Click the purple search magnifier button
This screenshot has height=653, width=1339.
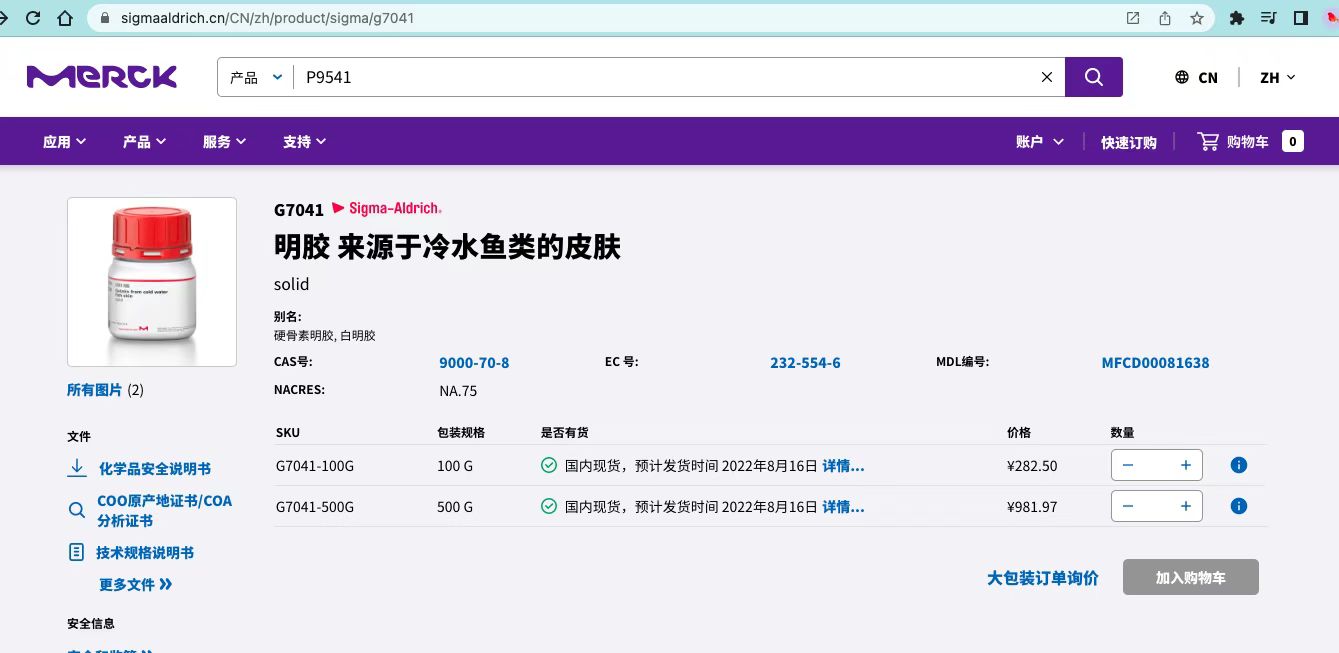point(1093,77)
